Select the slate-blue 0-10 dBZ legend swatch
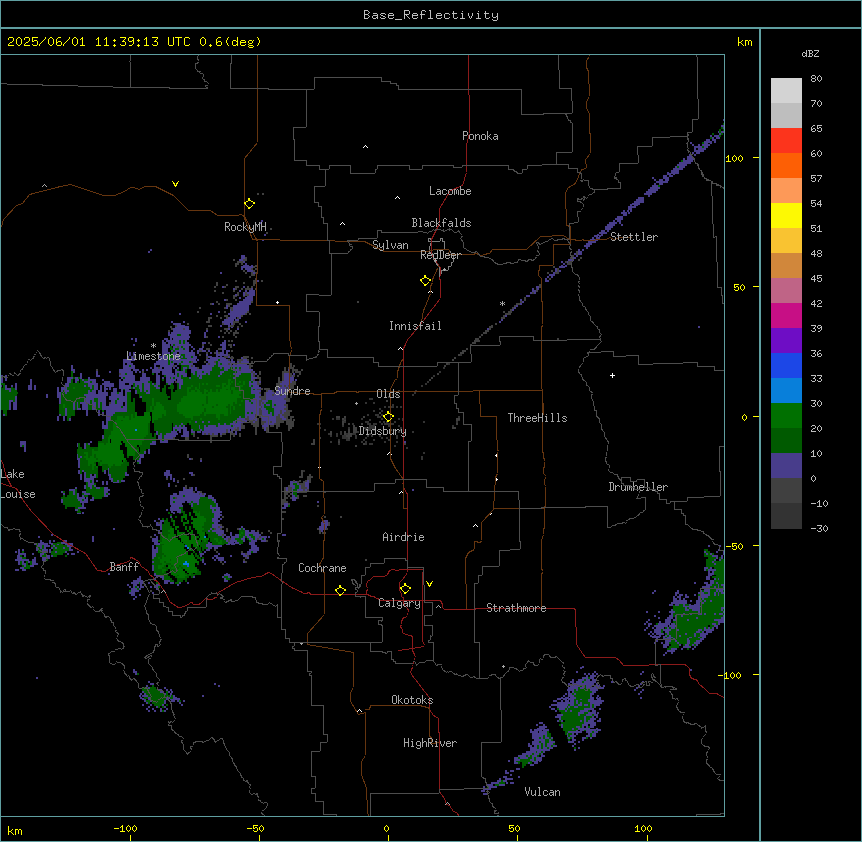 (786, 466)
